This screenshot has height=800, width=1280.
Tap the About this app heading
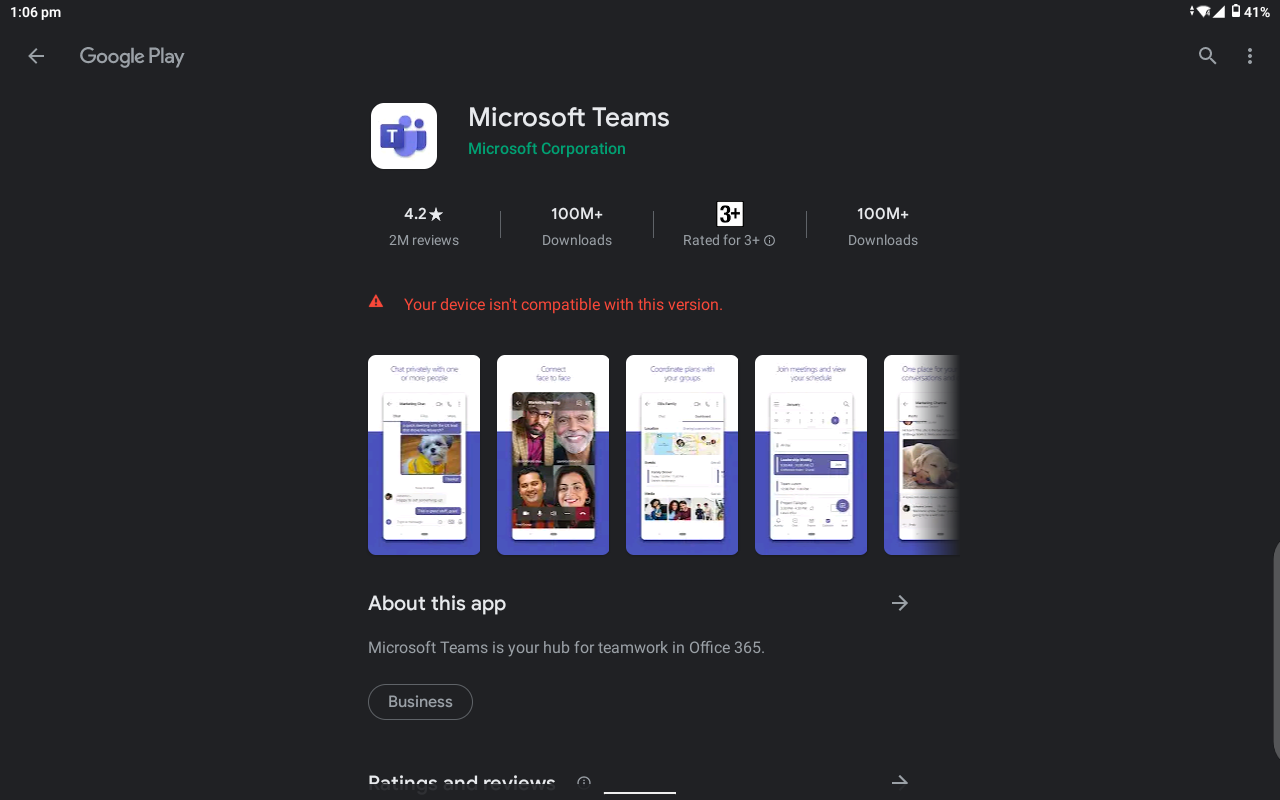tap(437, 603)
